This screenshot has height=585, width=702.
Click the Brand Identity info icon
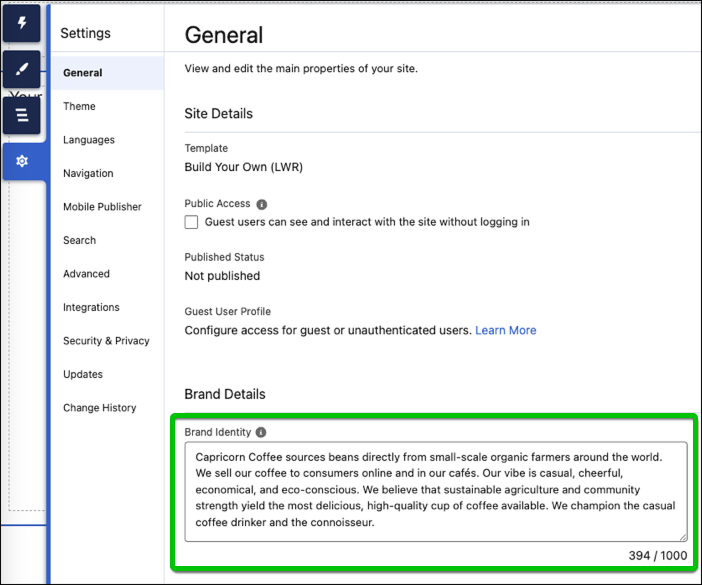(261, 432)
